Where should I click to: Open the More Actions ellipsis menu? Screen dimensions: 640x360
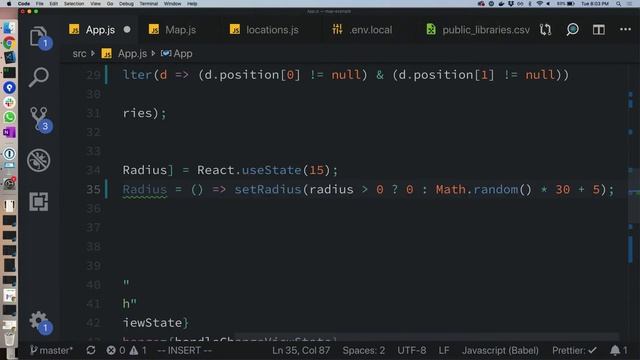tap(625, 29)
